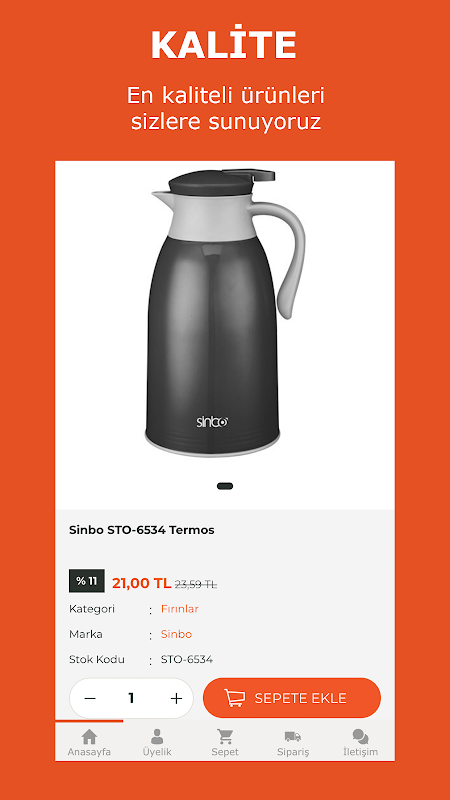Tap the 21,00 TL discounted price

tap(141, 583)
